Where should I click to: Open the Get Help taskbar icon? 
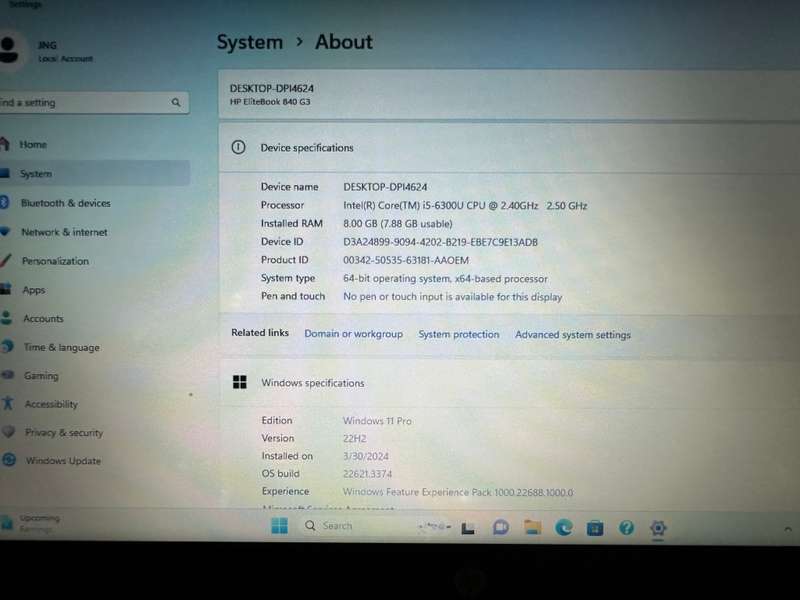click(627, 528)
